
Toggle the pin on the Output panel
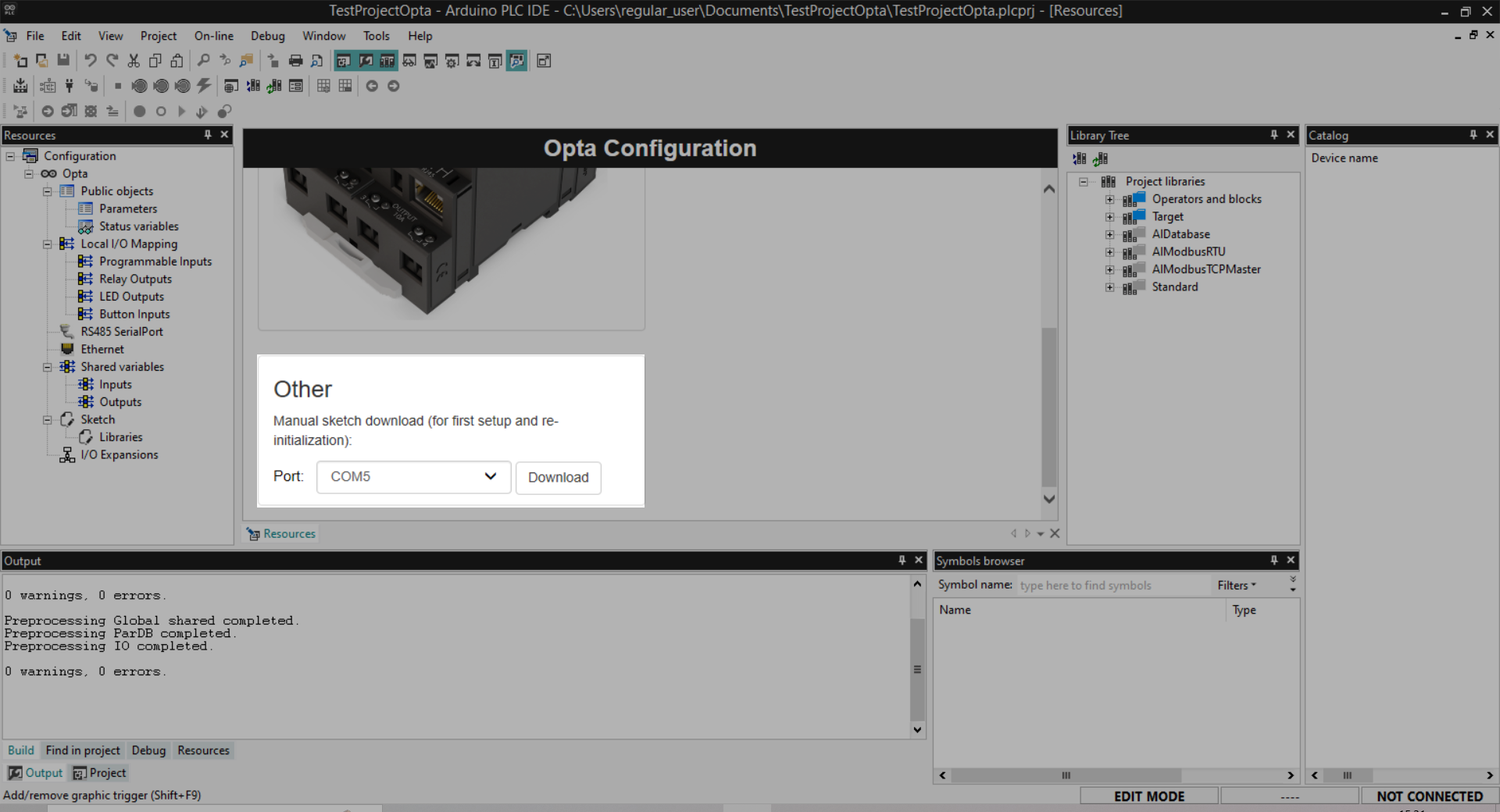tap(902, 560)
